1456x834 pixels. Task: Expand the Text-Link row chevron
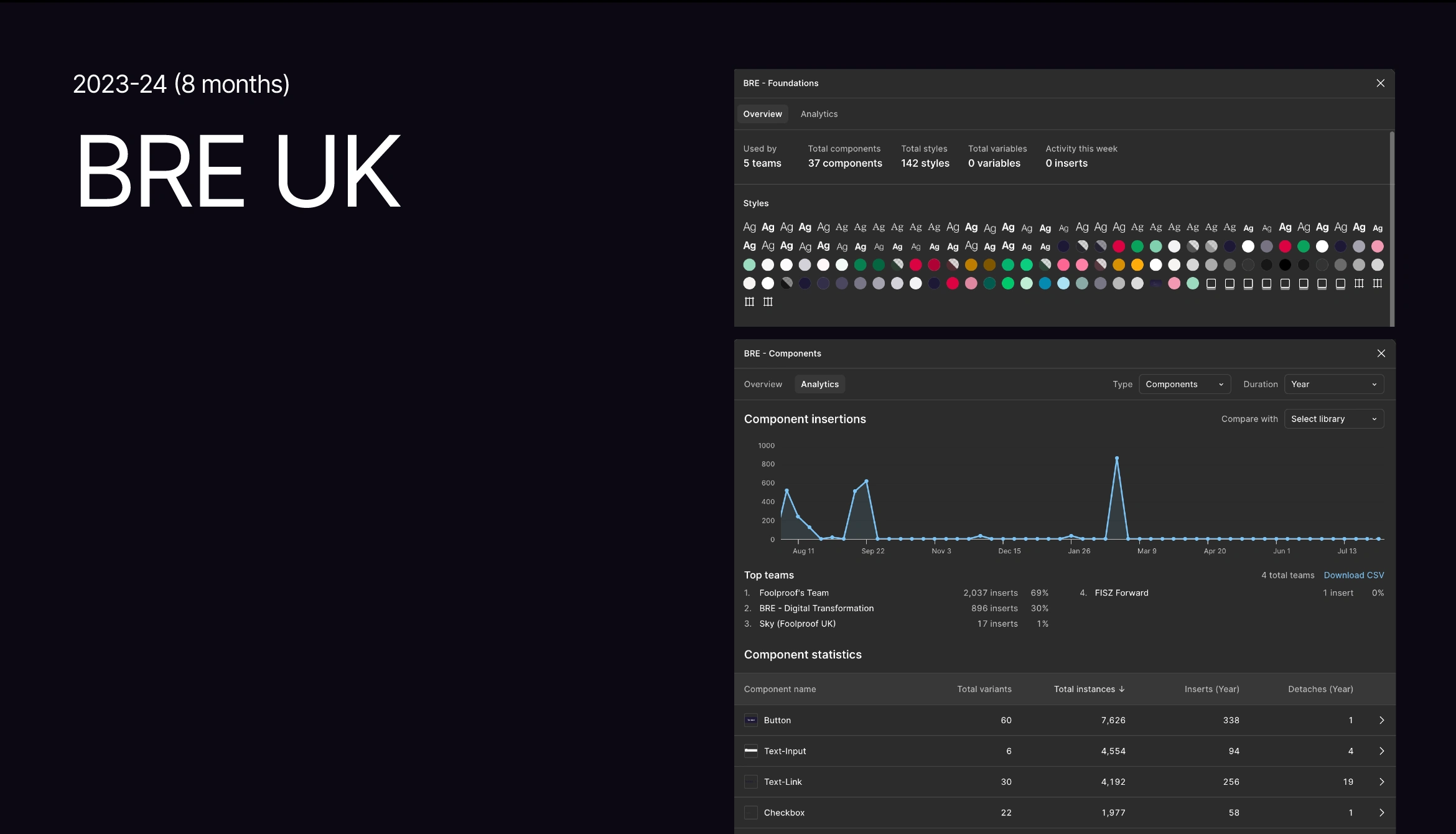tap(1381, 782)
